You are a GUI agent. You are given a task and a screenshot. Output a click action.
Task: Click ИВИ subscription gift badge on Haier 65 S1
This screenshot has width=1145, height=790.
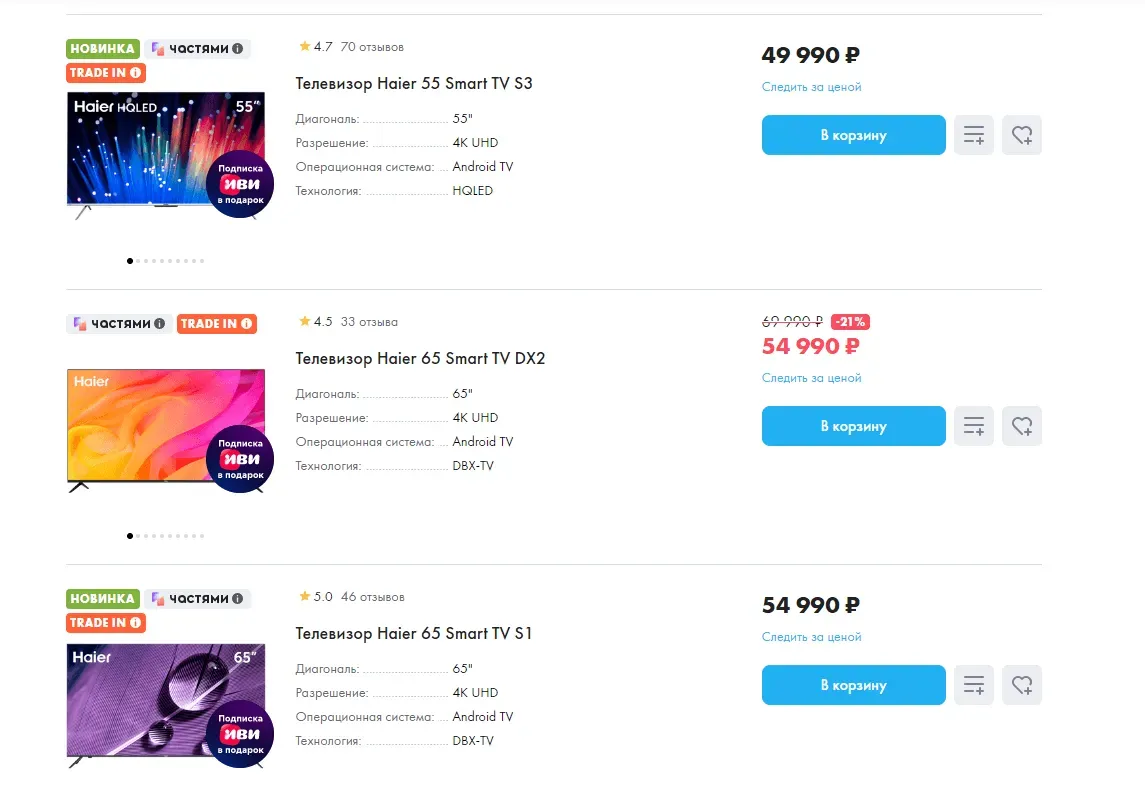(x=240, y=735)
